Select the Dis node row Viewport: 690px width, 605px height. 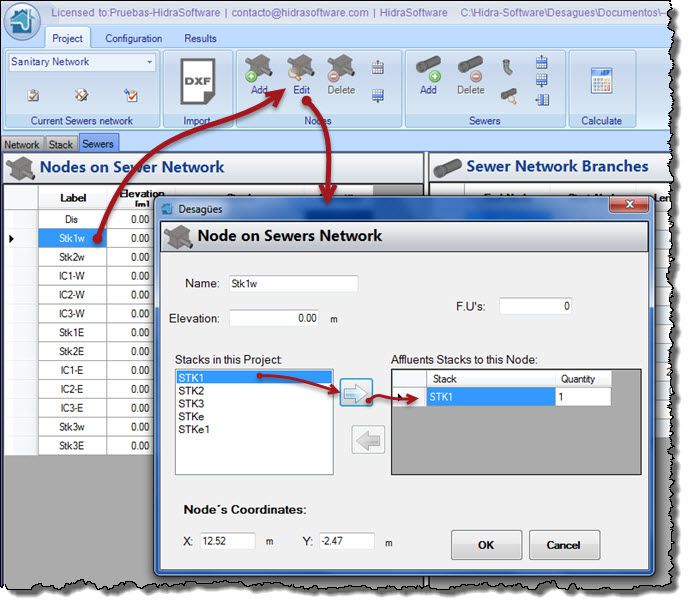[x=72, y=219]
